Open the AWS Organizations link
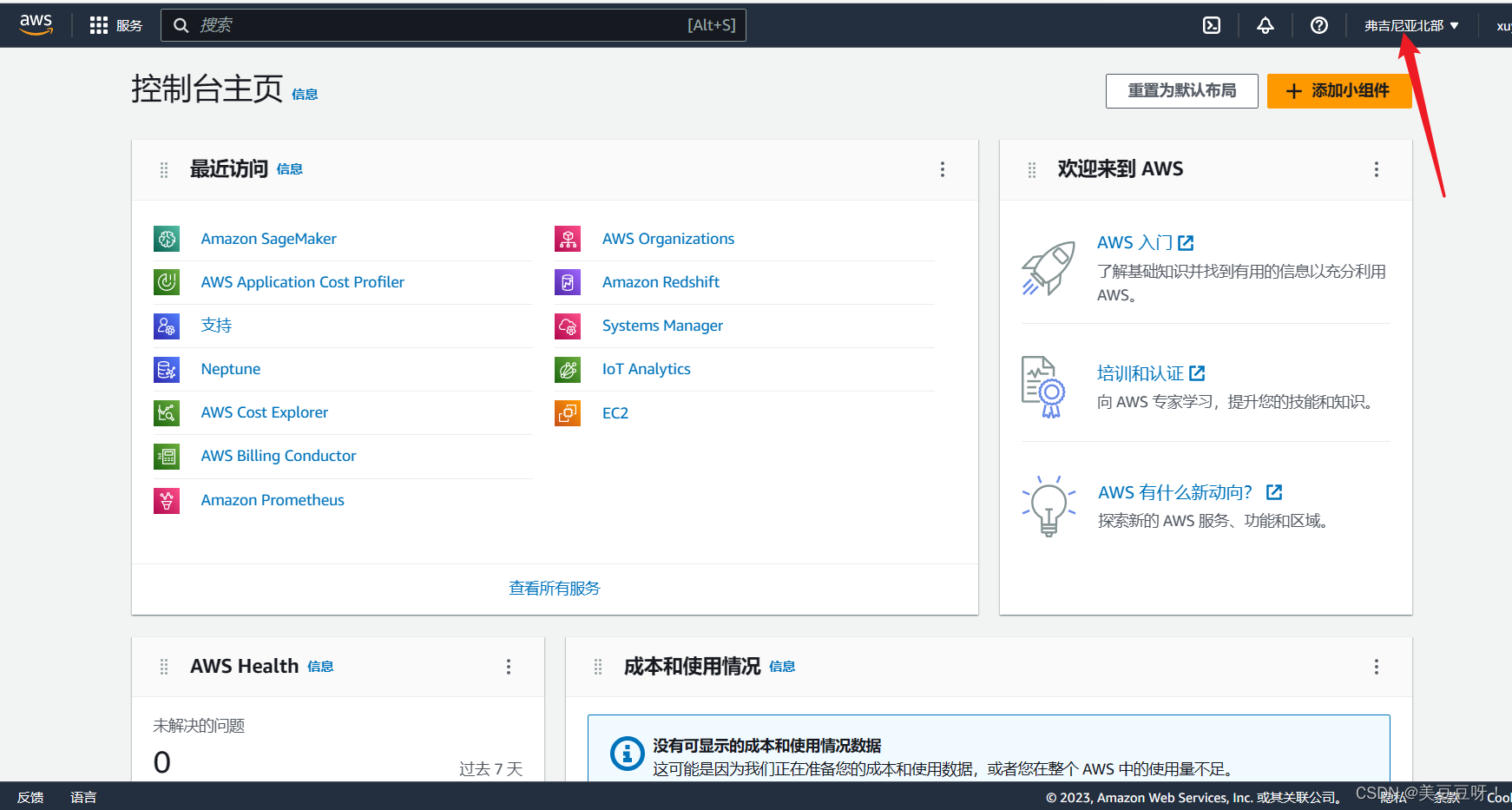The image size is (1512, 810). 668,239
